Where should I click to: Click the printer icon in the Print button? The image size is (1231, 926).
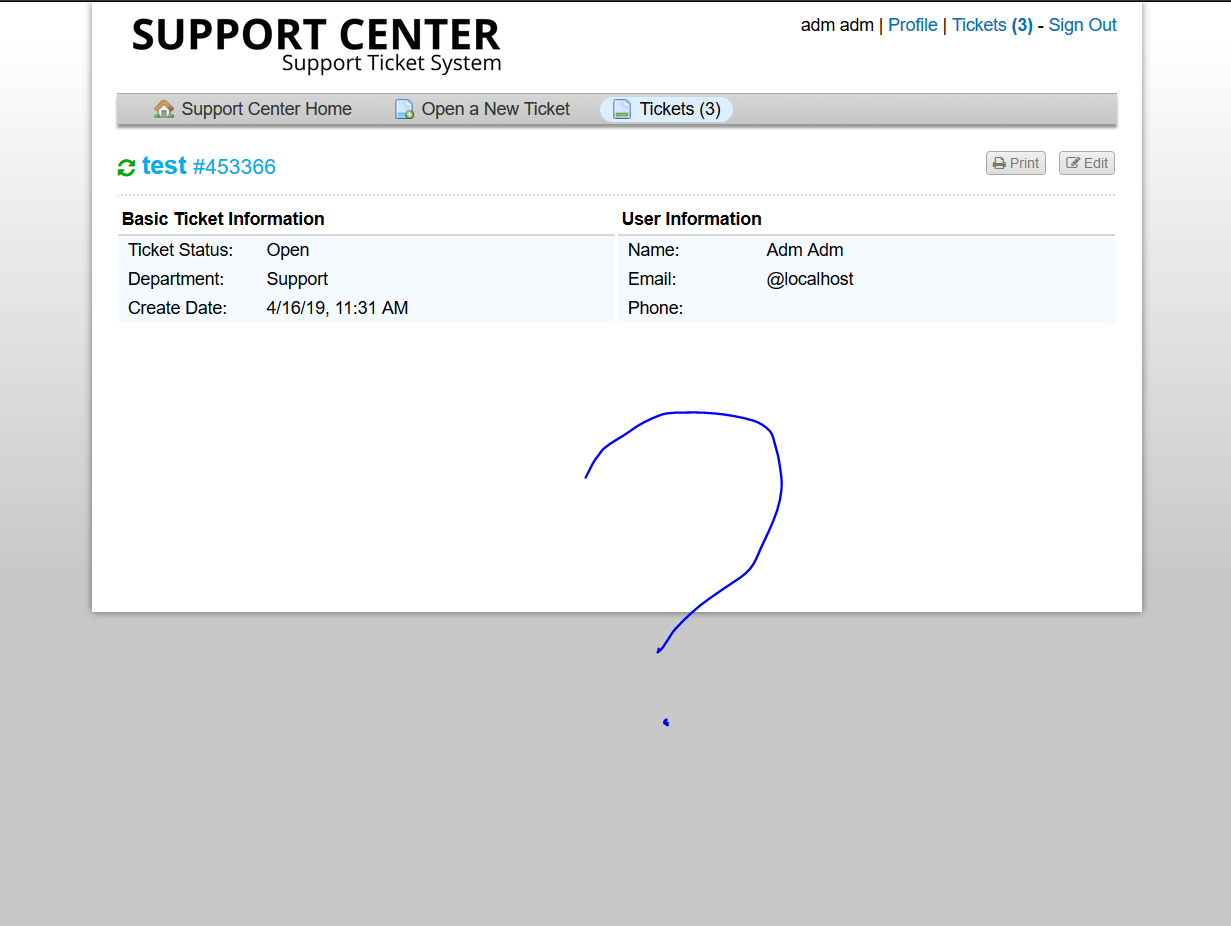(999, 163)
